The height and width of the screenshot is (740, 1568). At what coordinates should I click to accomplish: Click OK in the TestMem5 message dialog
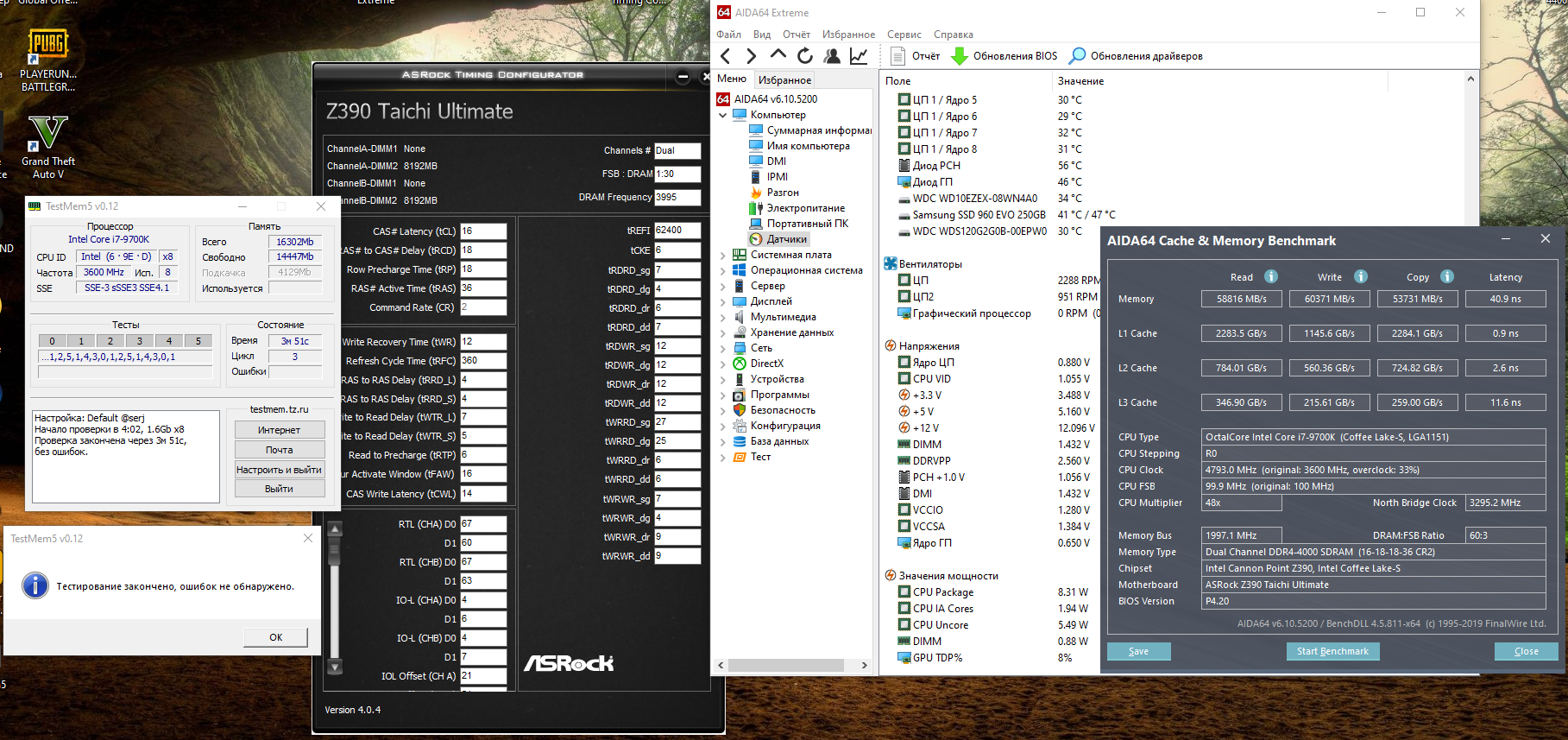pyautogui.click(x=275, y=637)
